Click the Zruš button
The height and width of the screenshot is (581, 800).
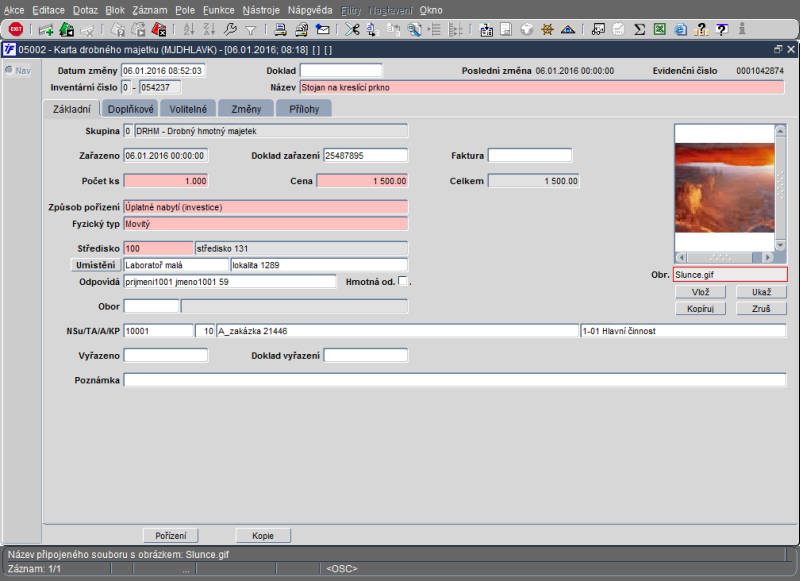coord(761,309)
